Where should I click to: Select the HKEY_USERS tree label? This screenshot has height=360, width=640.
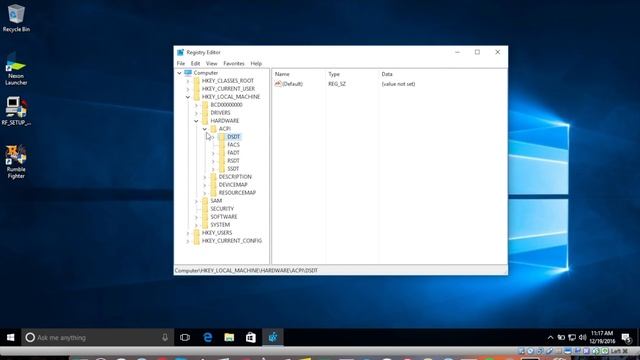(217, 233)
